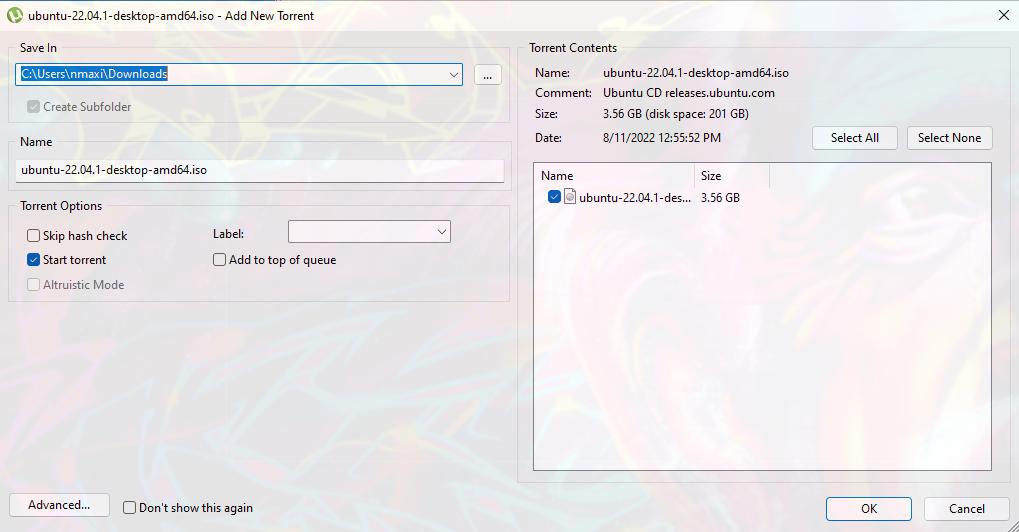The image size is (1019, 532).
Task: Click the Cancel button
Action: pyautogui.click(x=966, y=509)
